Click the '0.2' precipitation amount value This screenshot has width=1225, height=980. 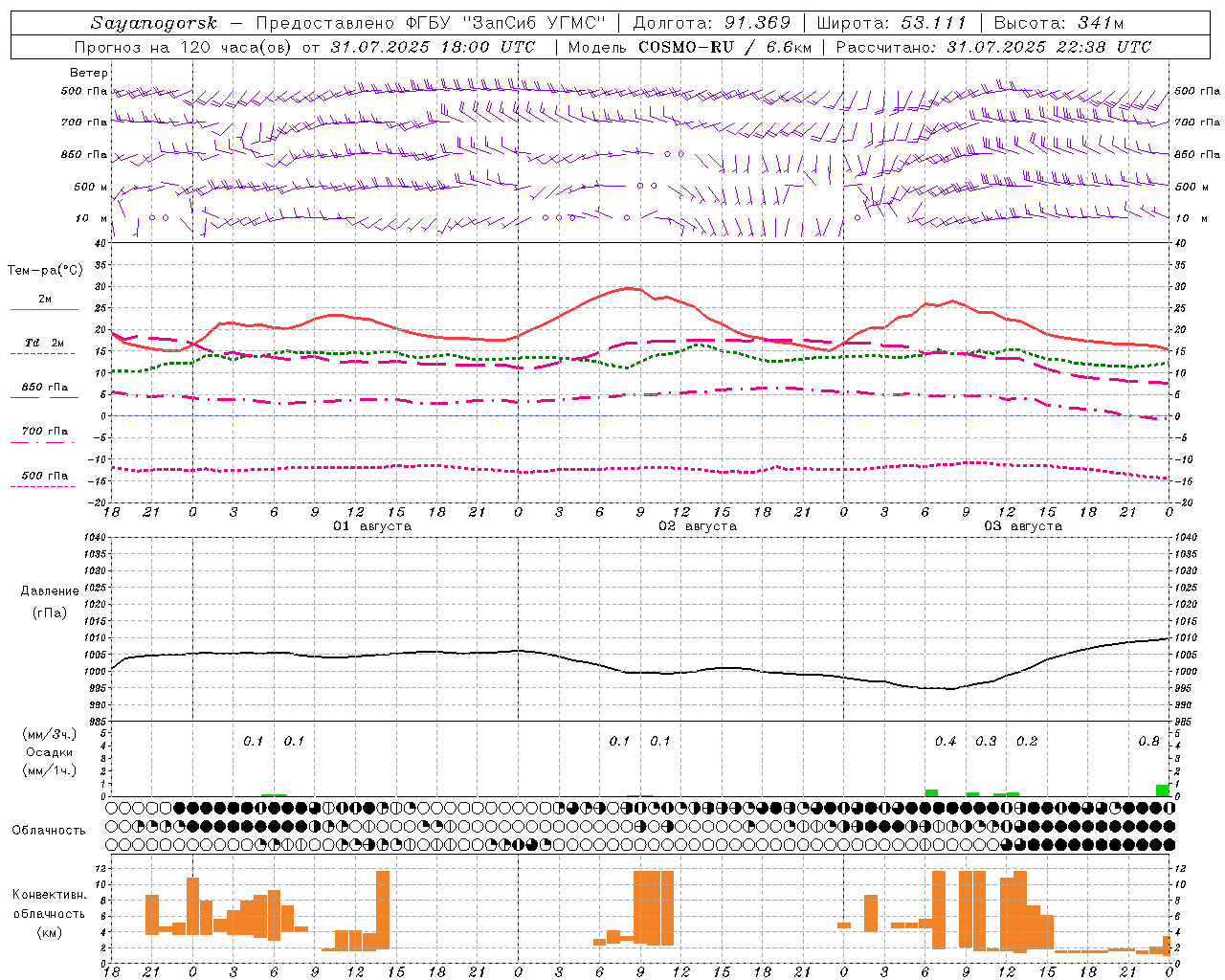(x=1027, y=742)
